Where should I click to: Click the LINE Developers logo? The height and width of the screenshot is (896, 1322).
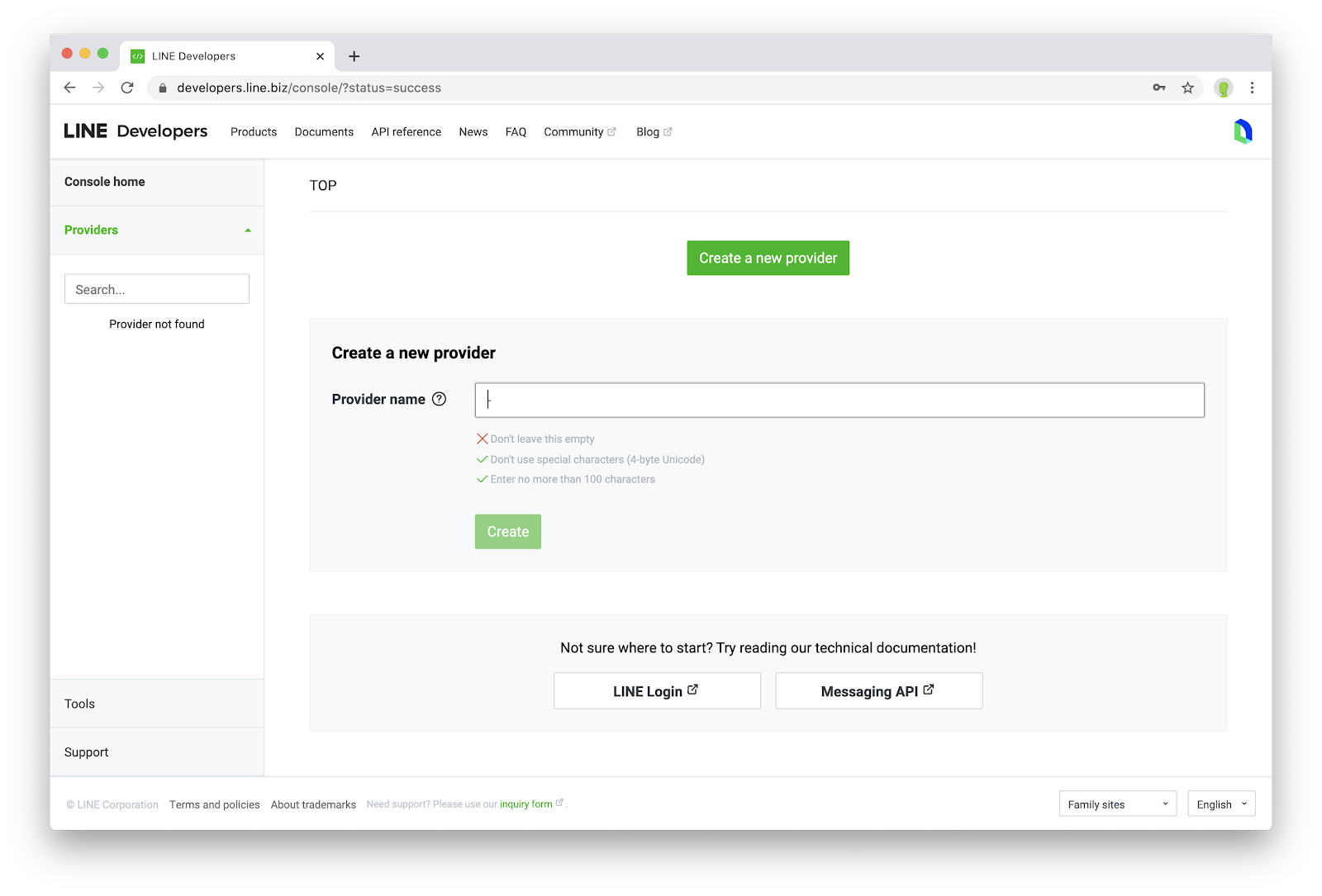tap(136, 131)
